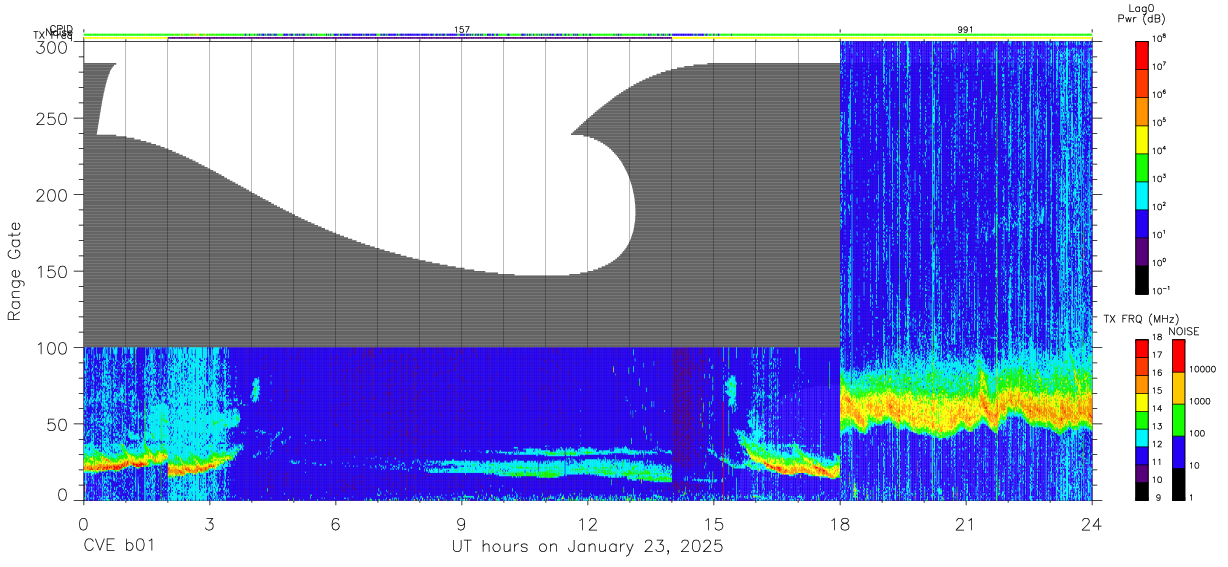Viewport: 1228px width, 567px height.
Task: Click the x-axis tick label '9' hours
Action: point(461,523)
